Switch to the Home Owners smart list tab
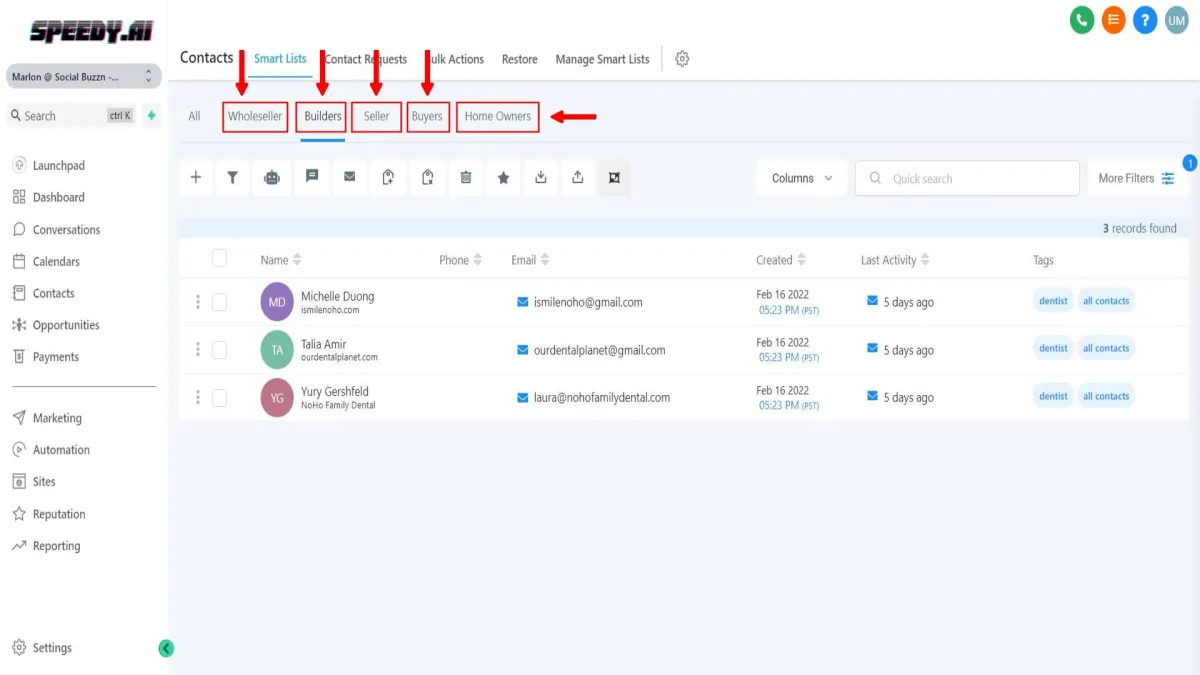 [498, 116]
